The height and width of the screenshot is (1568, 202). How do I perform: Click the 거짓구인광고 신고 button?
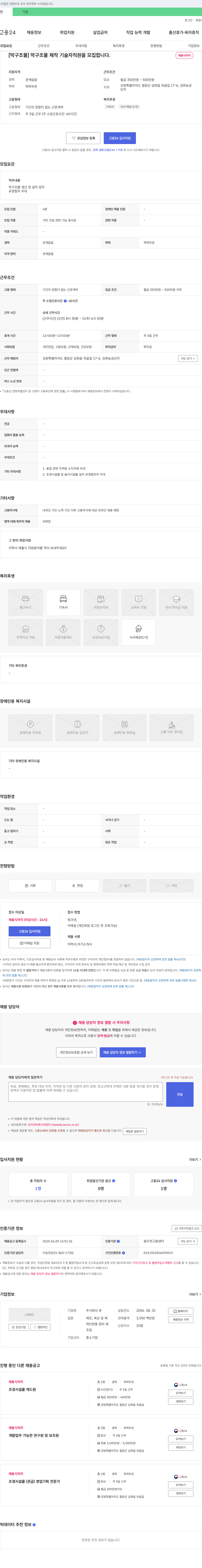[187, 1228]
